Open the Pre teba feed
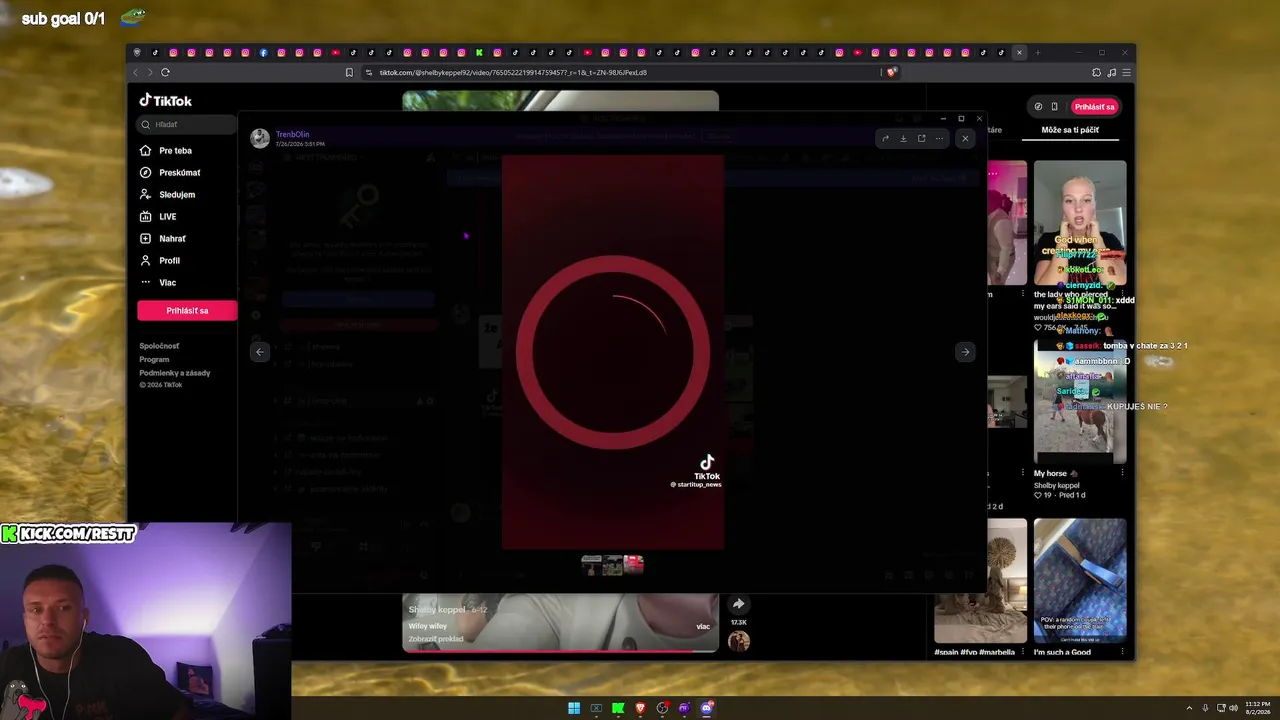The height and width of the screenshot is (720, 1280). tap(175, 151)
